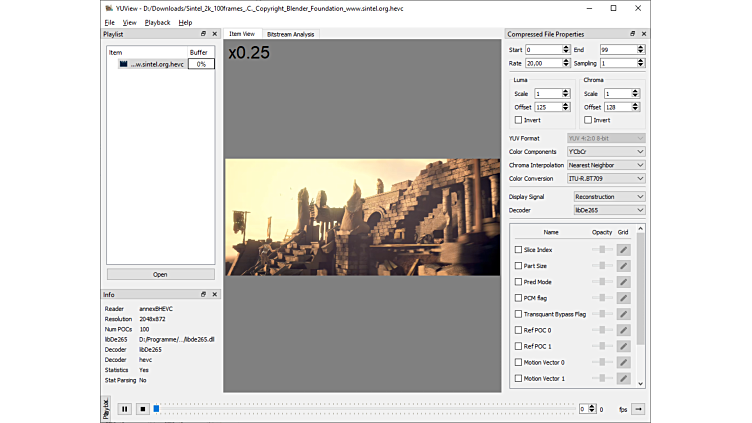The height and width of the screenshot is (423, 752).
Task: Toggle the Ref POC 0 checkbox
Action: coord(518,330)
